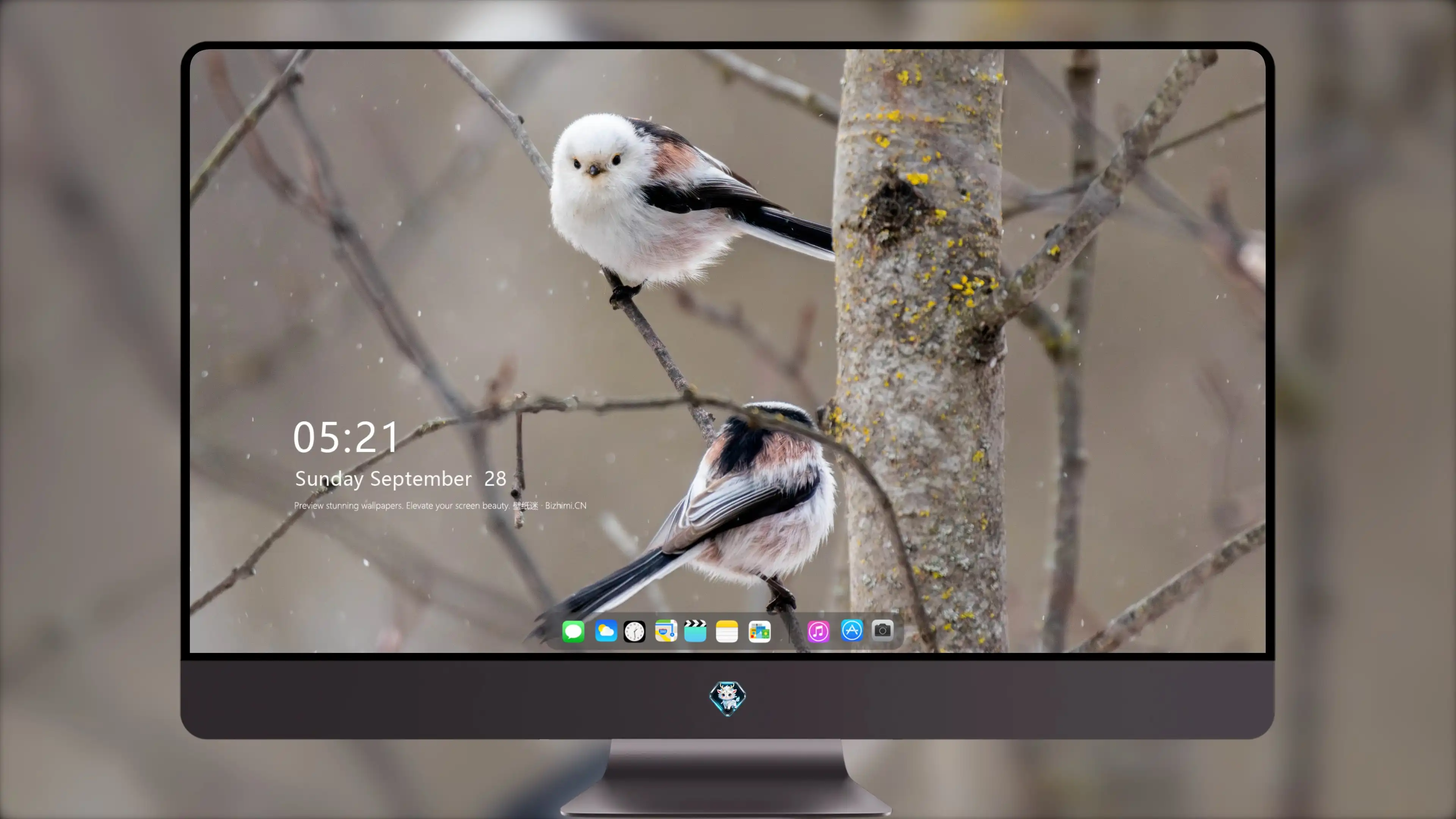
Task: Launch the Videos clapperboard app
Action: tap(695, 631)
